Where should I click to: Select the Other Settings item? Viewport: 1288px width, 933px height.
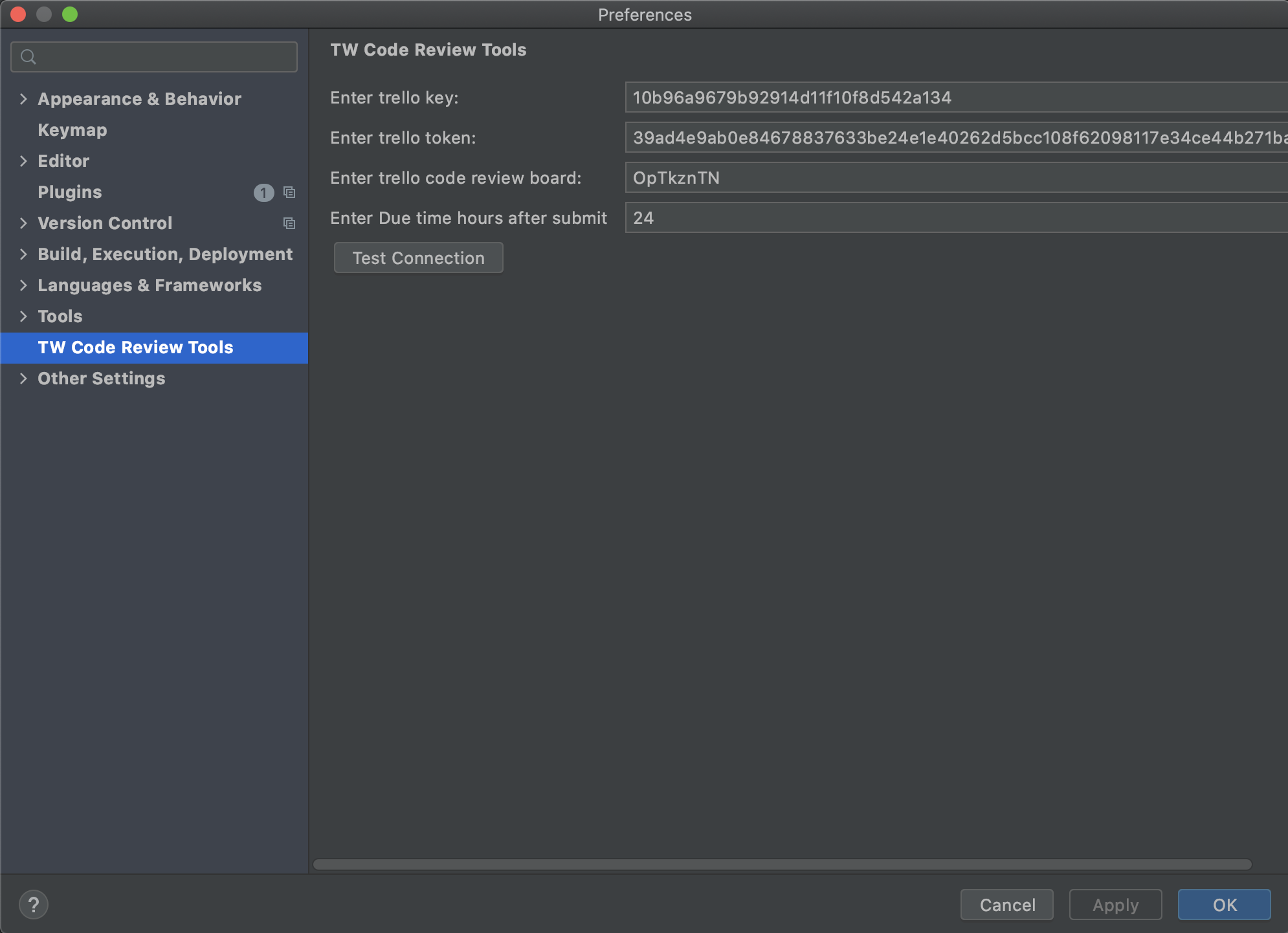pyautogui.click(x=100, y=378)
